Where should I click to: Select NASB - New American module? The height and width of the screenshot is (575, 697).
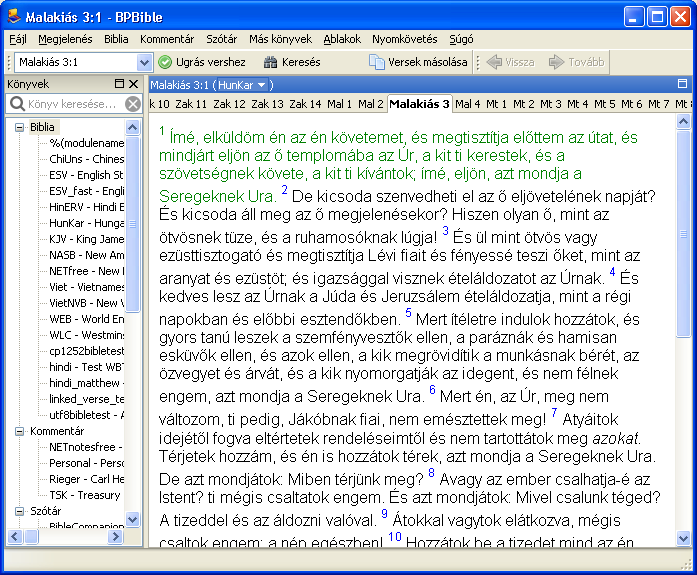(x=86, y=255)
